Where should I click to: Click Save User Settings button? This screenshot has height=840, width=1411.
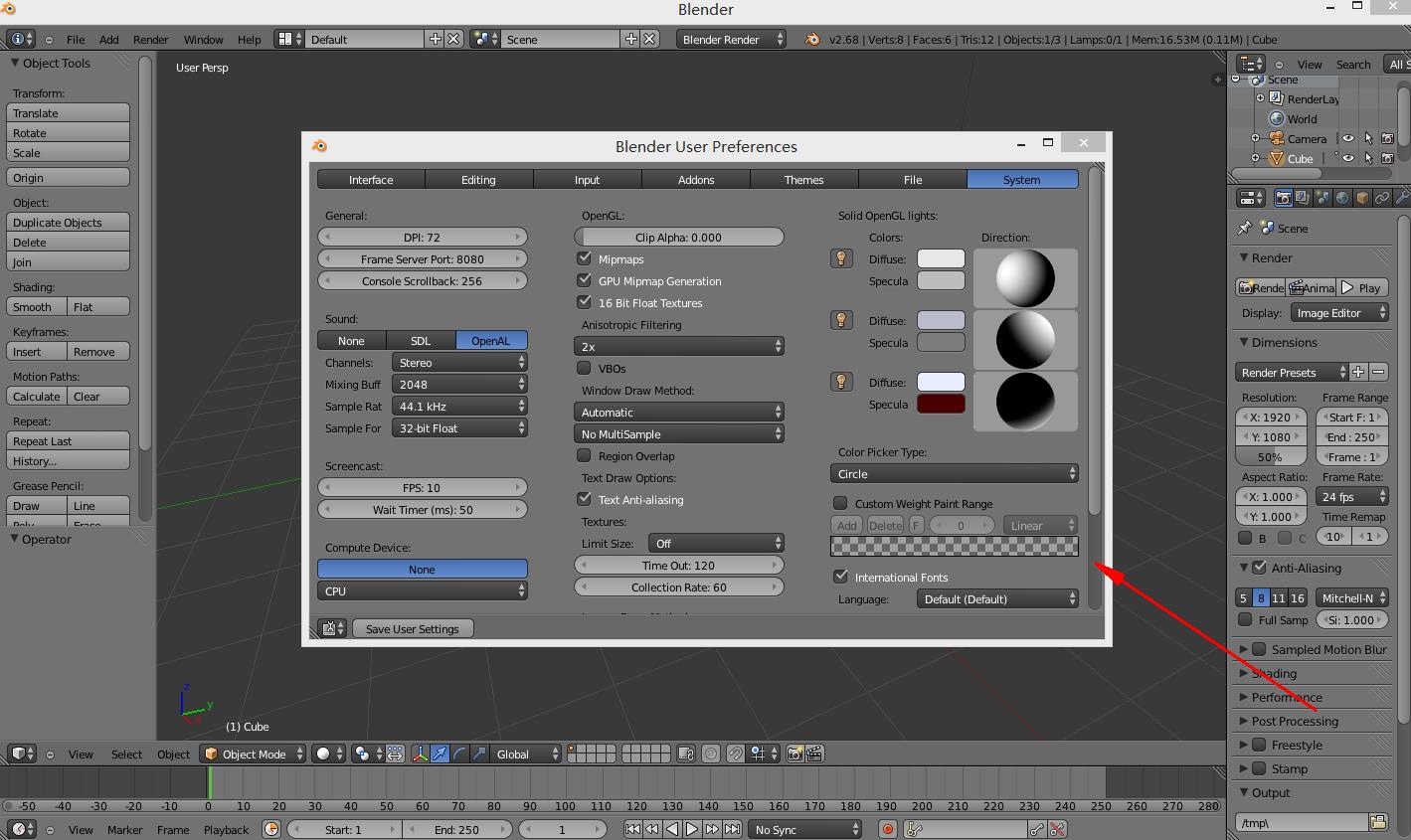pos(413,628)
